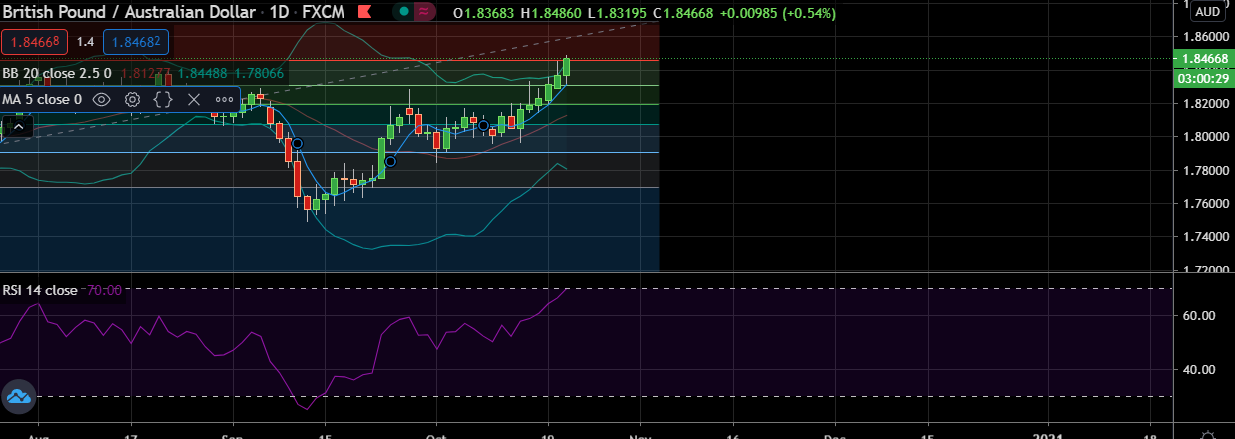Screen dimensions: 1235x439
Task: Open the AUD currency selector
Action: (1208, 12)
